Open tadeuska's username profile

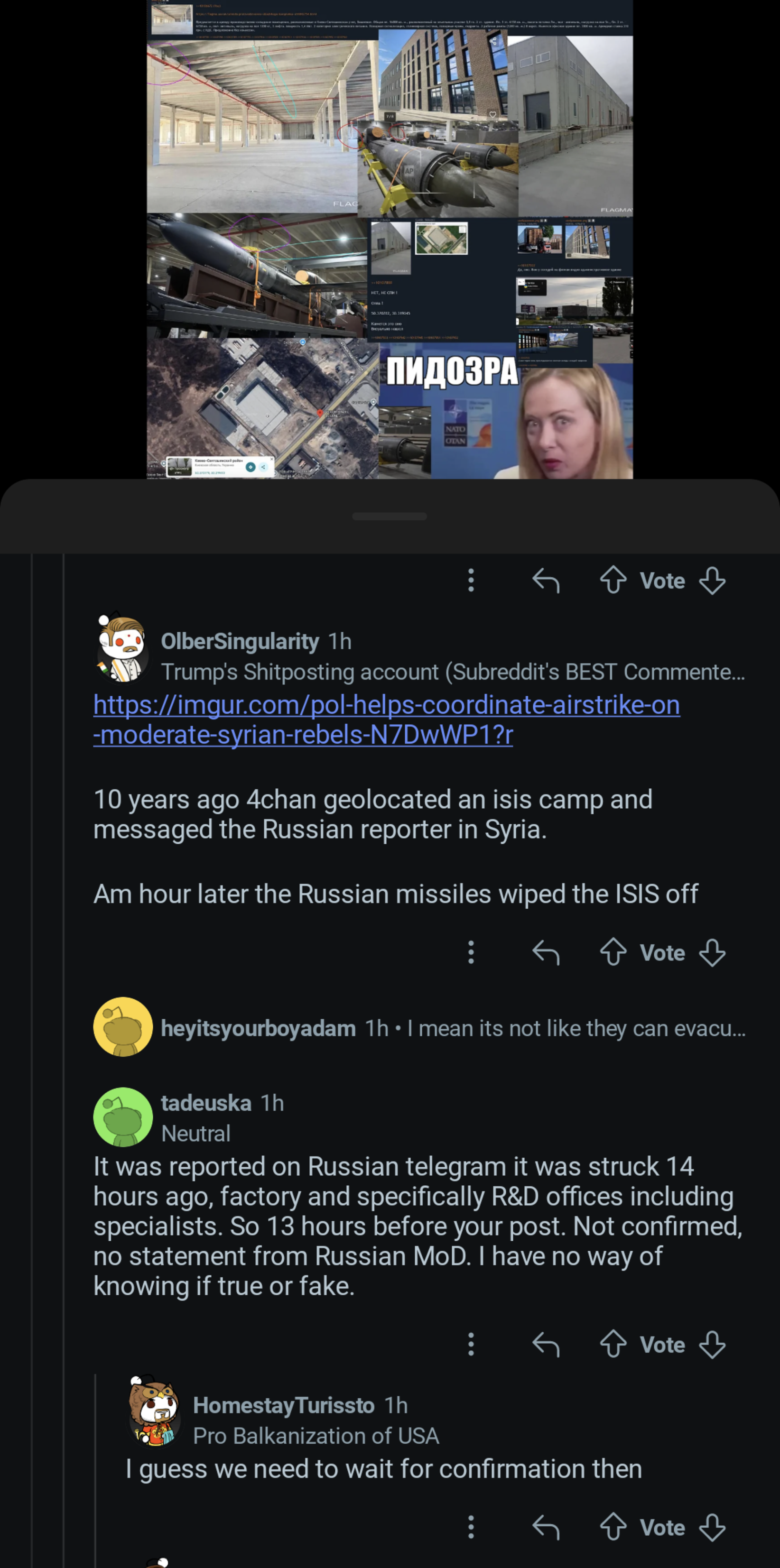tap(206, 1103)
